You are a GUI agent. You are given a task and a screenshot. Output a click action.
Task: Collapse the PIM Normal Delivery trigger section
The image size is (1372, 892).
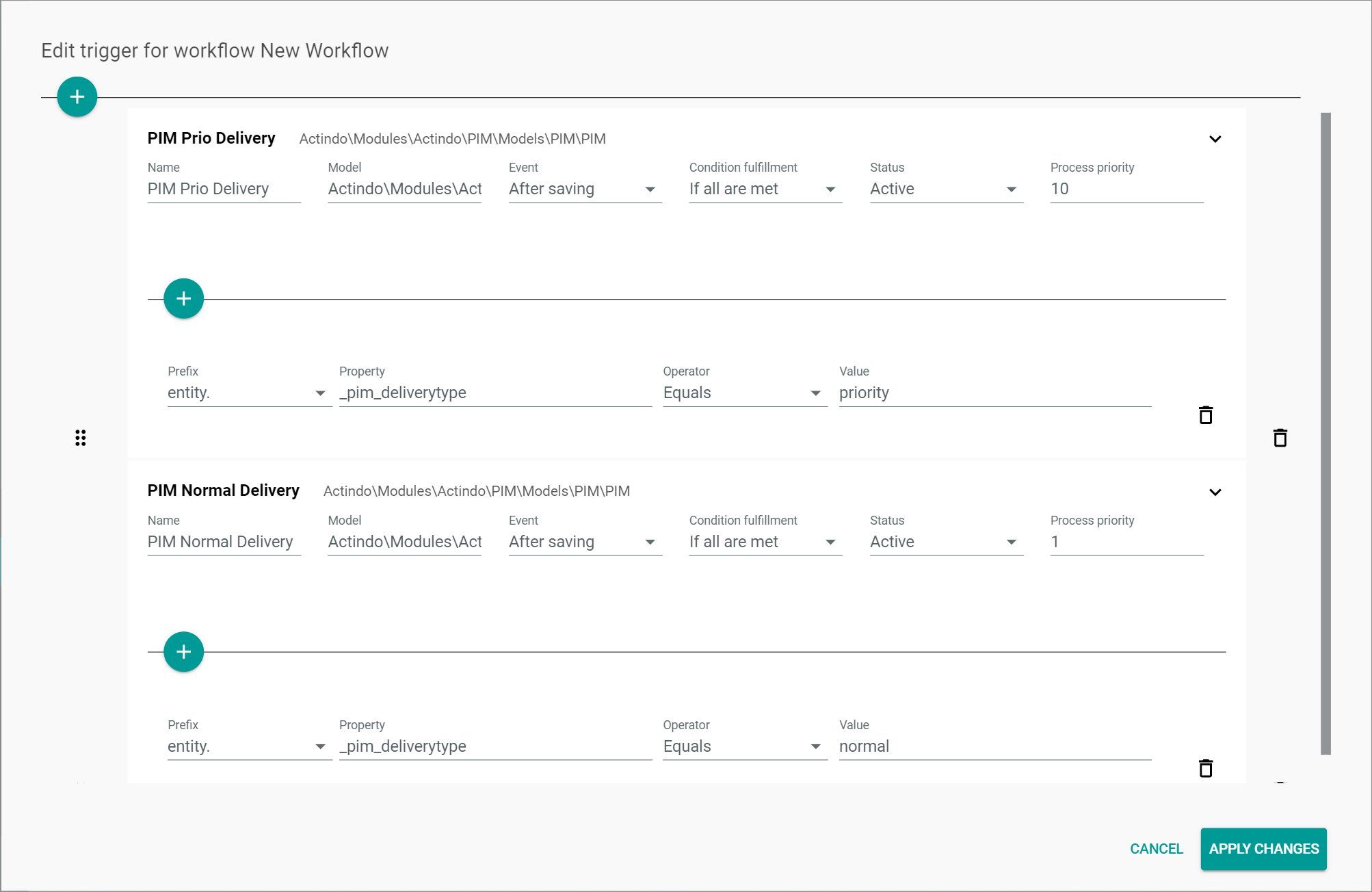[1215, 492]
